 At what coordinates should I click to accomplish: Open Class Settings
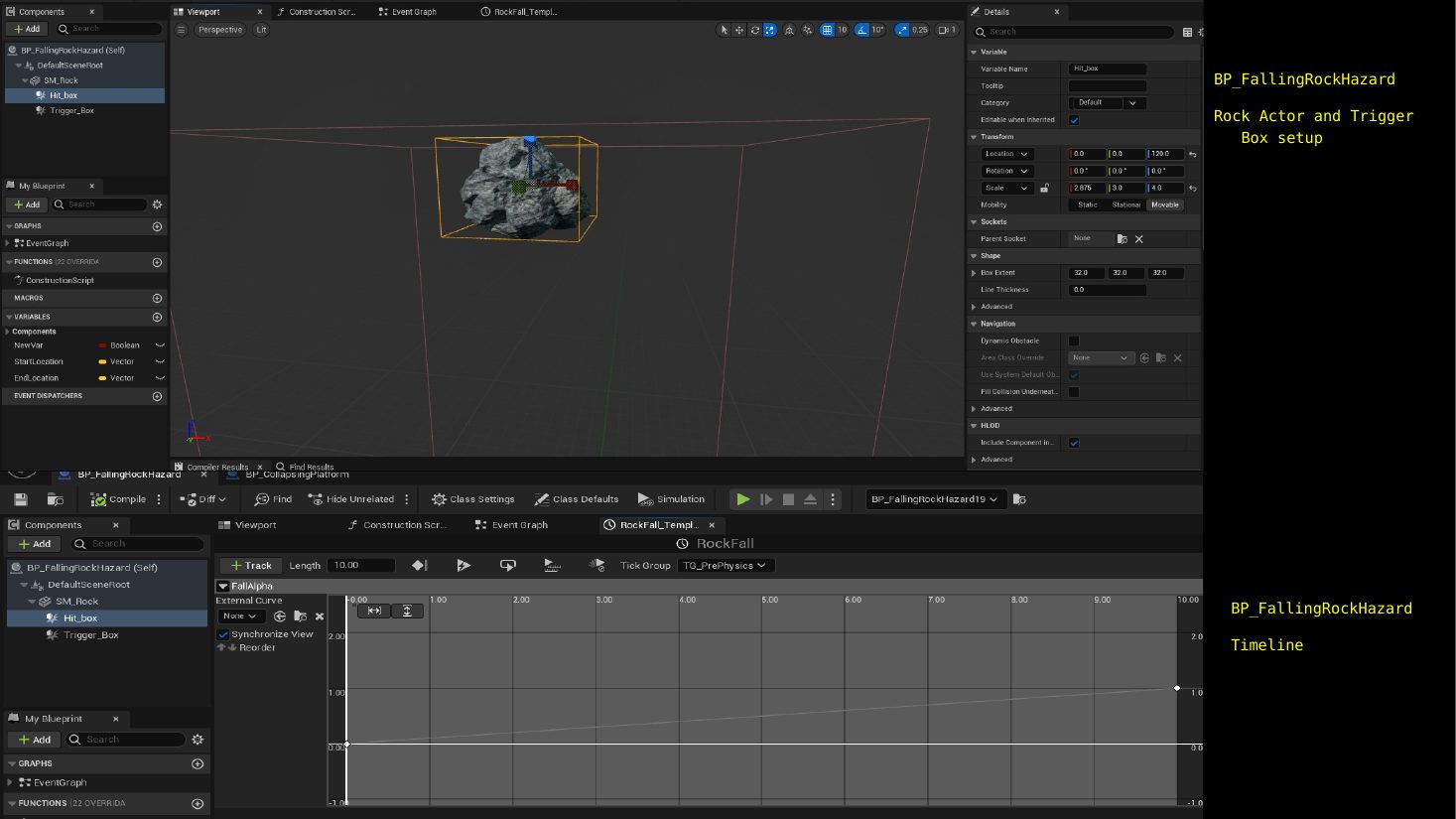point(473,499)
